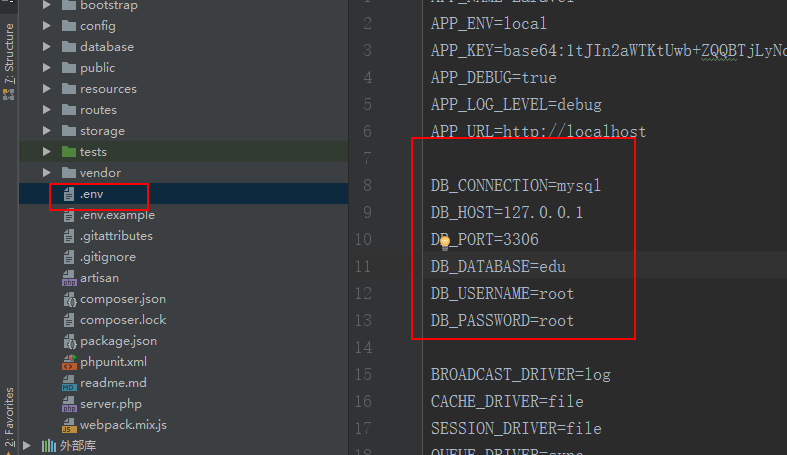Viewport: 787px width, 455px height.
Task: Select the .gitignore file
Action: pos(107,257)
